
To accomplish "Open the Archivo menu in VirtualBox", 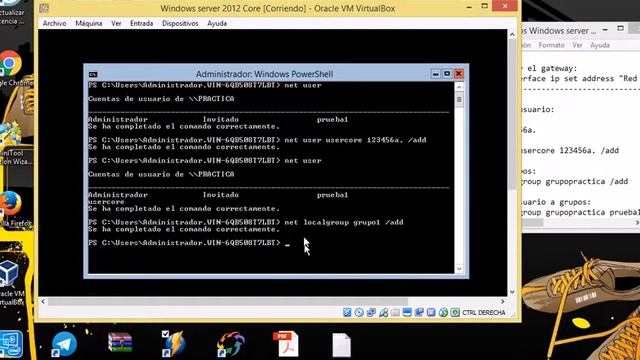I will click(54, 24).
